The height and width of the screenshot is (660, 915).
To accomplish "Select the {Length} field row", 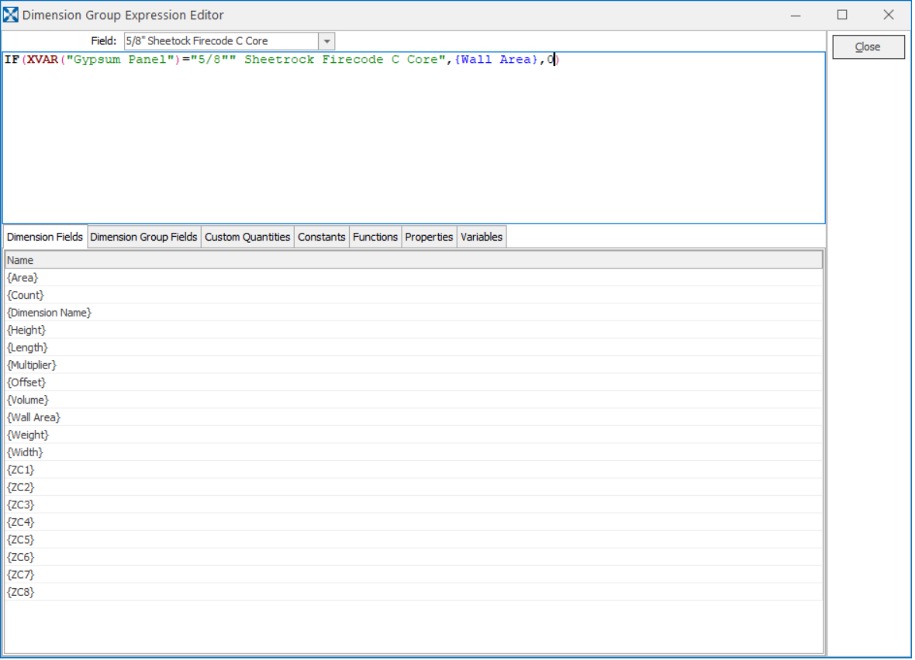I will click(x=414, y=348).
